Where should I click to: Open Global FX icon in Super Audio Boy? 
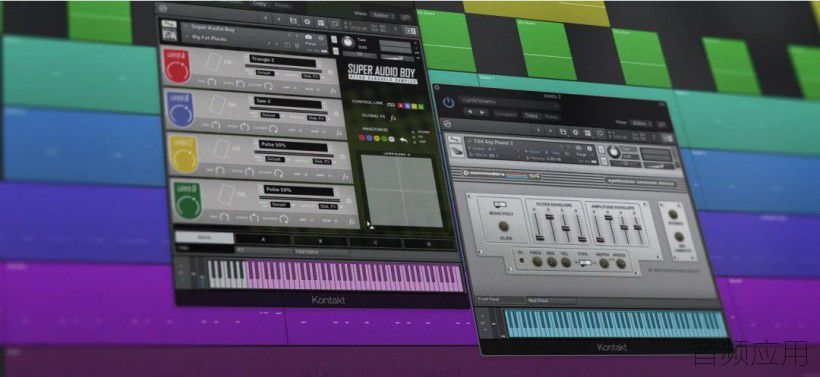[394, 118]
